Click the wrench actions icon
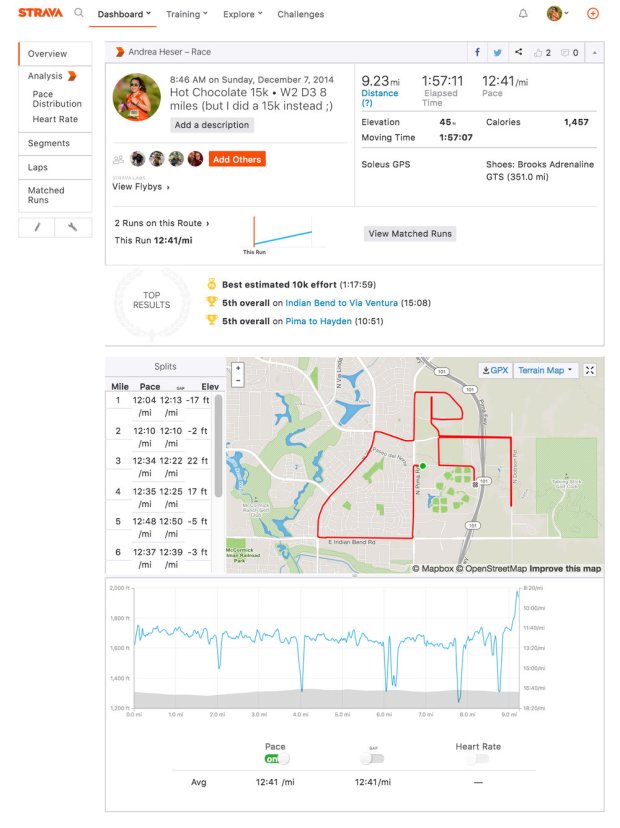Screen dimensions: 620x828 [73, 227]
